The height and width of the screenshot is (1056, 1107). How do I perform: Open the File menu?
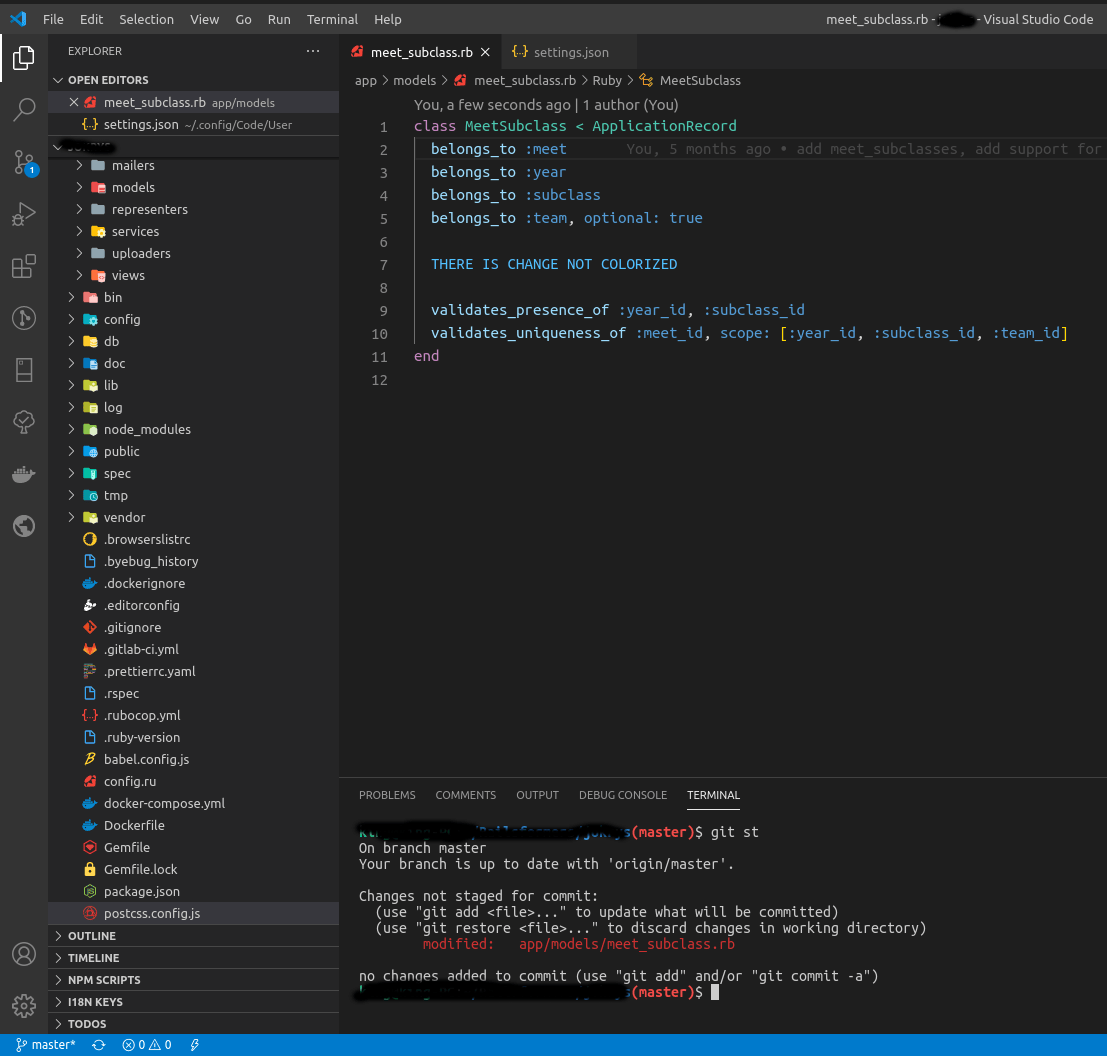(53, 19)
